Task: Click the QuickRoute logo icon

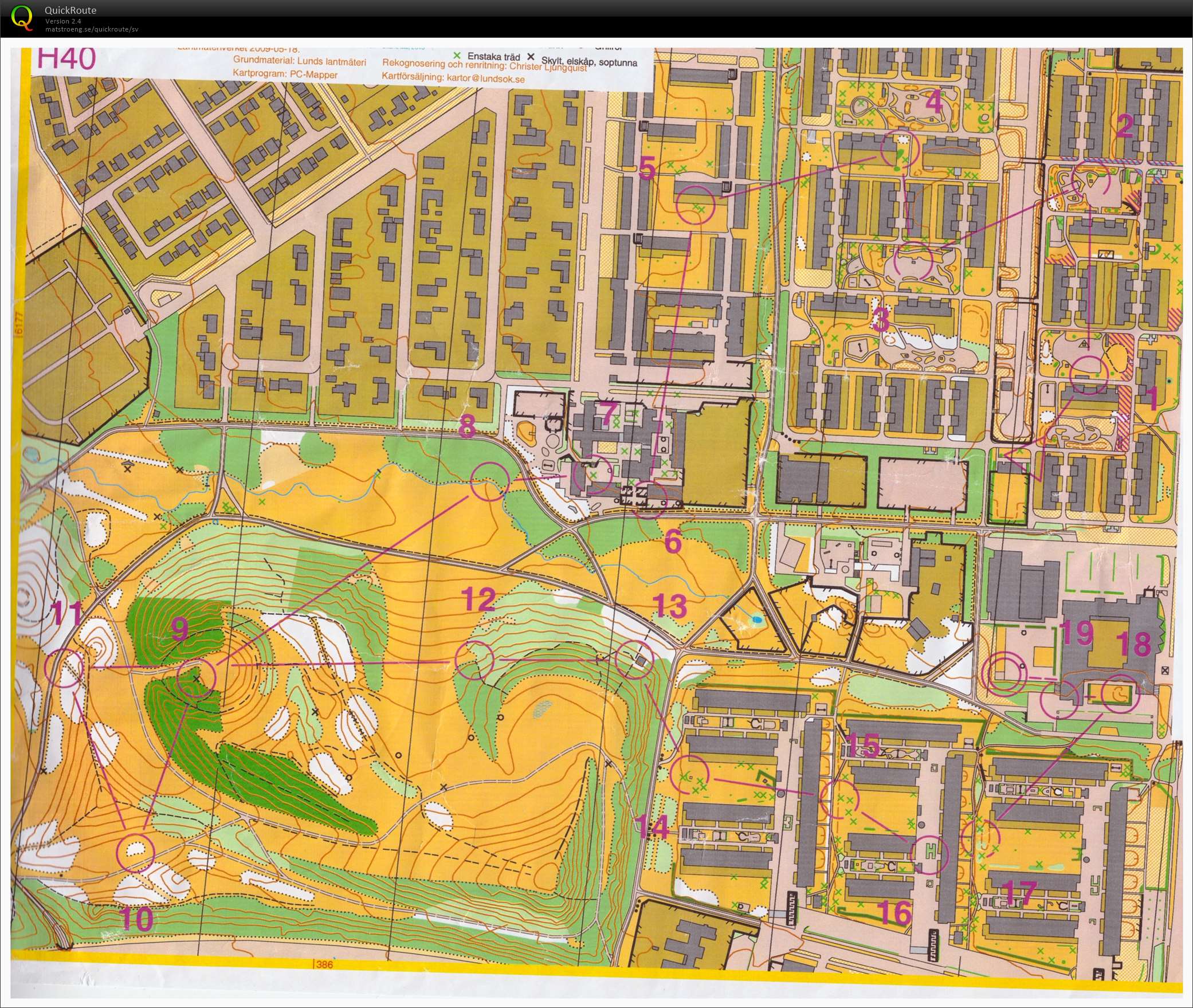Action: tap(22, 17)
